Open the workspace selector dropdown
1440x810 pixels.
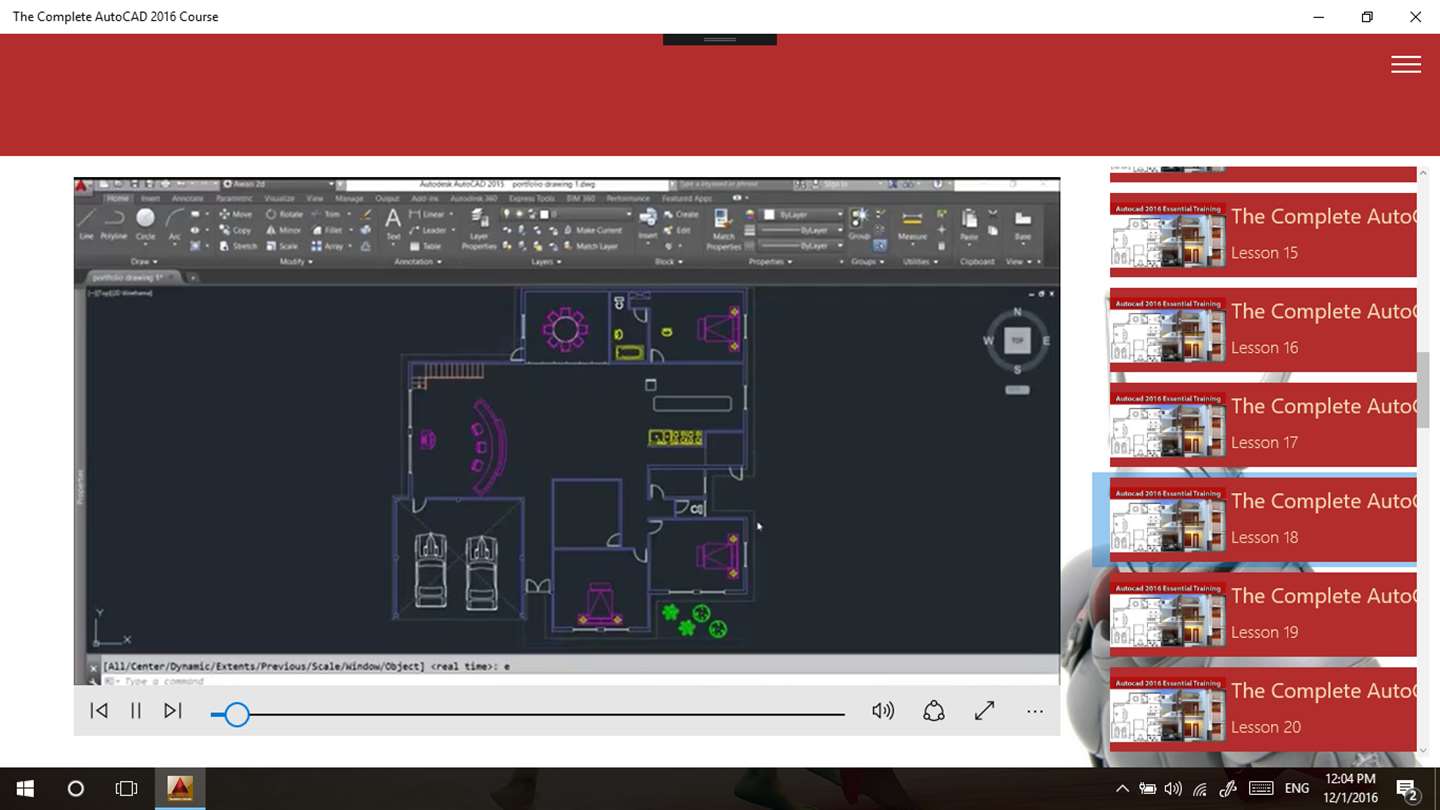[279, 184]
